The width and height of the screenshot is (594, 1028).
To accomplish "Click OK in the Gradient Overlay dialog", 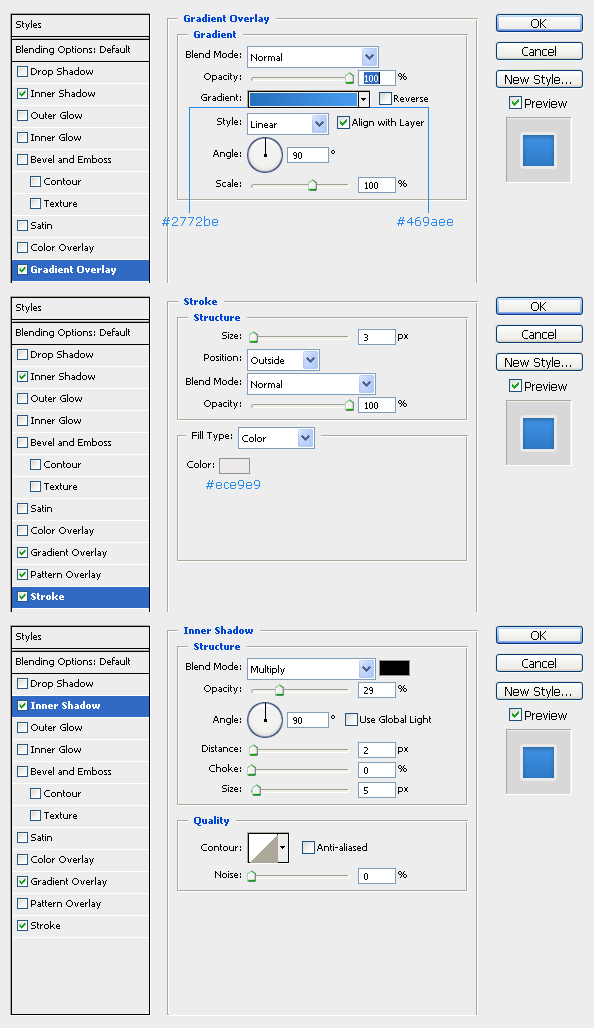I will click(539, 24).
